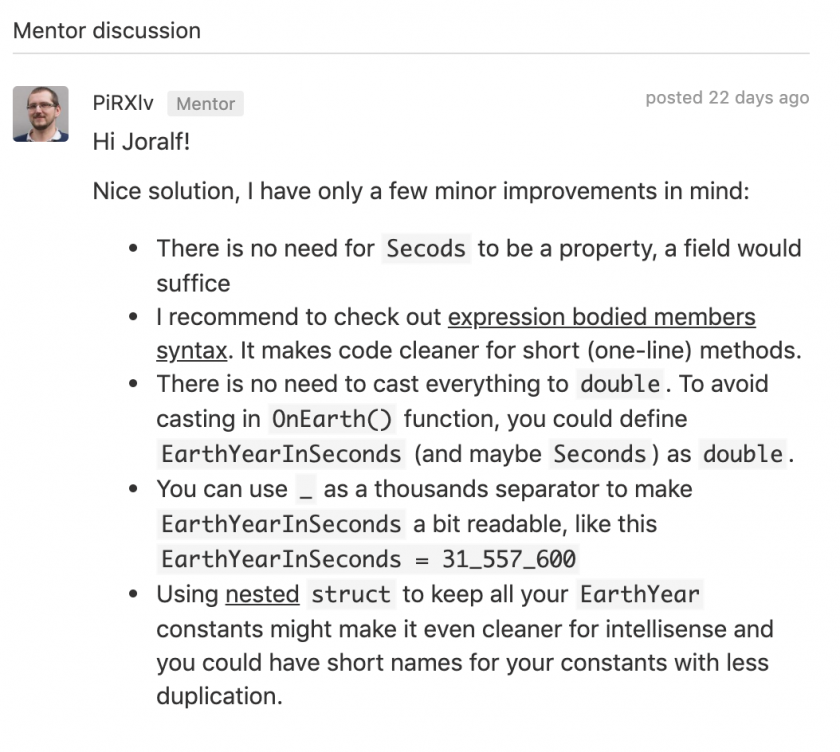The height and width of the screenshot is (752, 840).
Task: Click the 'Hi Joralf!' greeting text
Action: pos(141,142)
